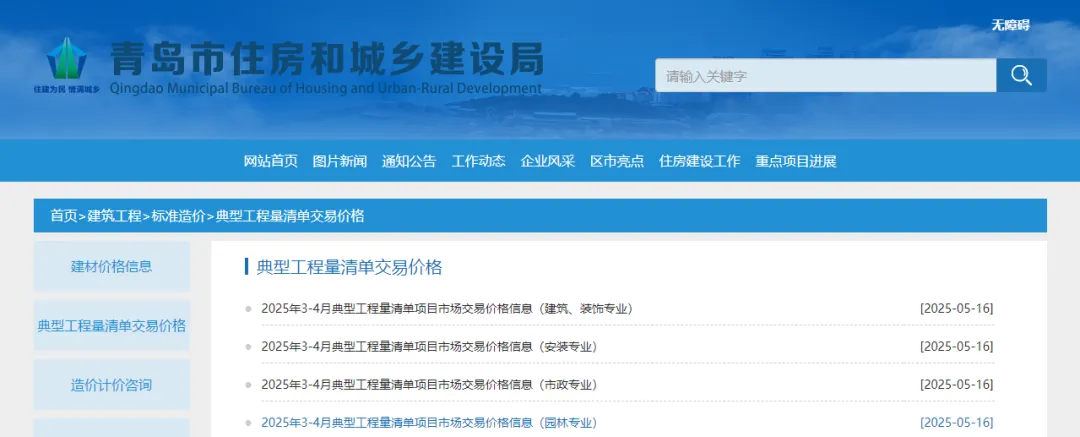The width and height of the screenshot is (1080, 437).
Task: Open the 园林专业 price information article
Action: 428,422
